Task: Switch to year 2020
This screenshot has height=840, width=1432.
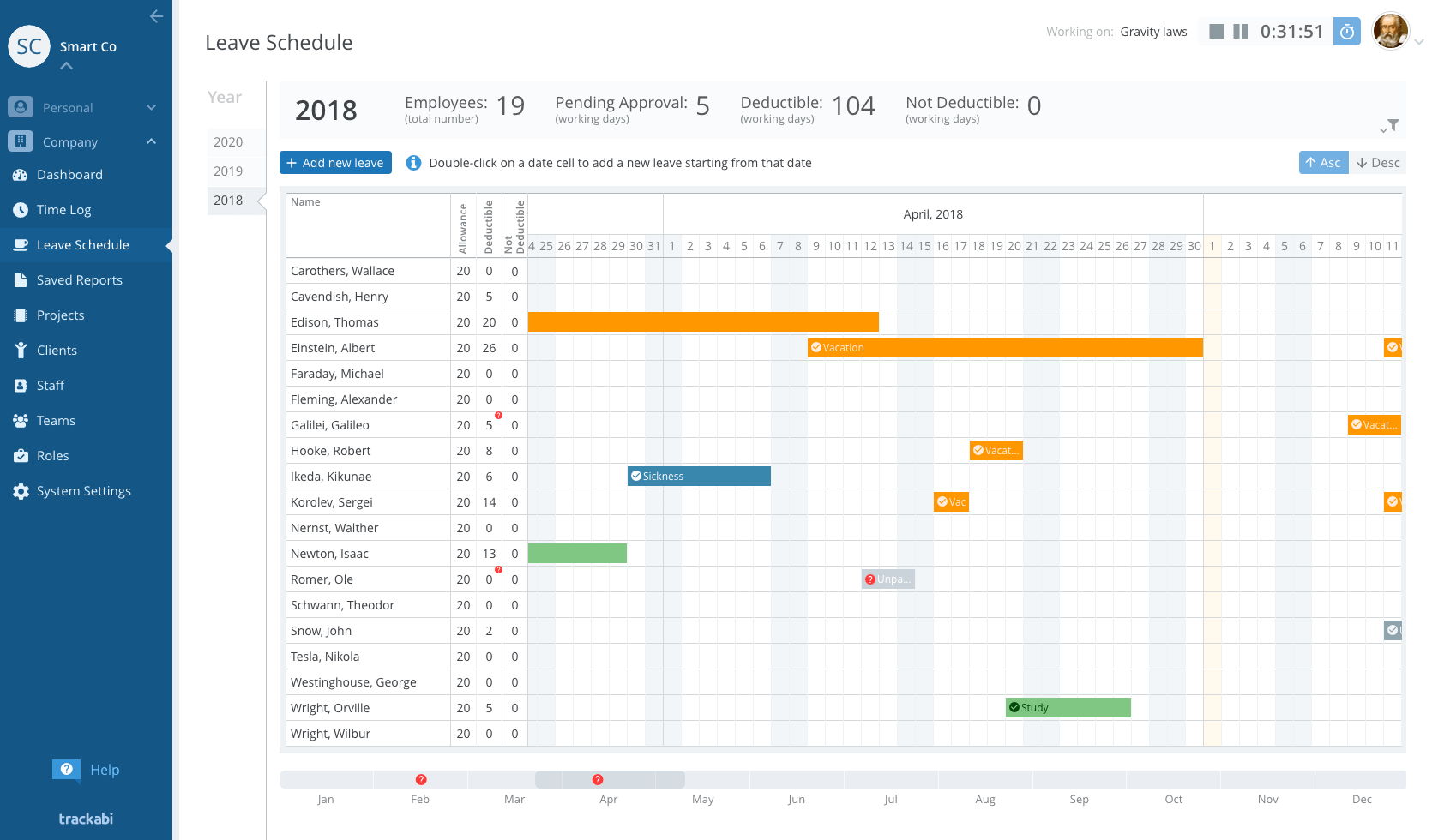Action: pyautogui.click(x=227, y=141)
